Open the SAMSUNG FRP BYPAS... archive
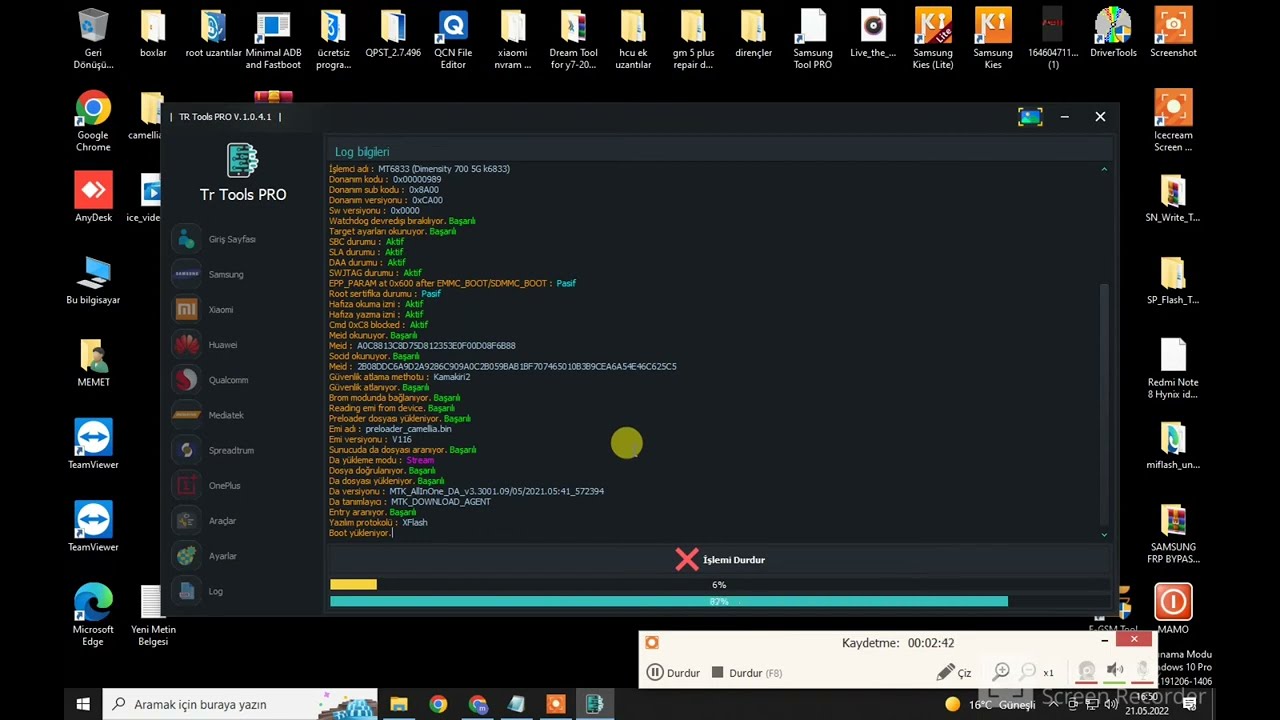Viewport: 1280px width, 720px height. pos(1173,534)
